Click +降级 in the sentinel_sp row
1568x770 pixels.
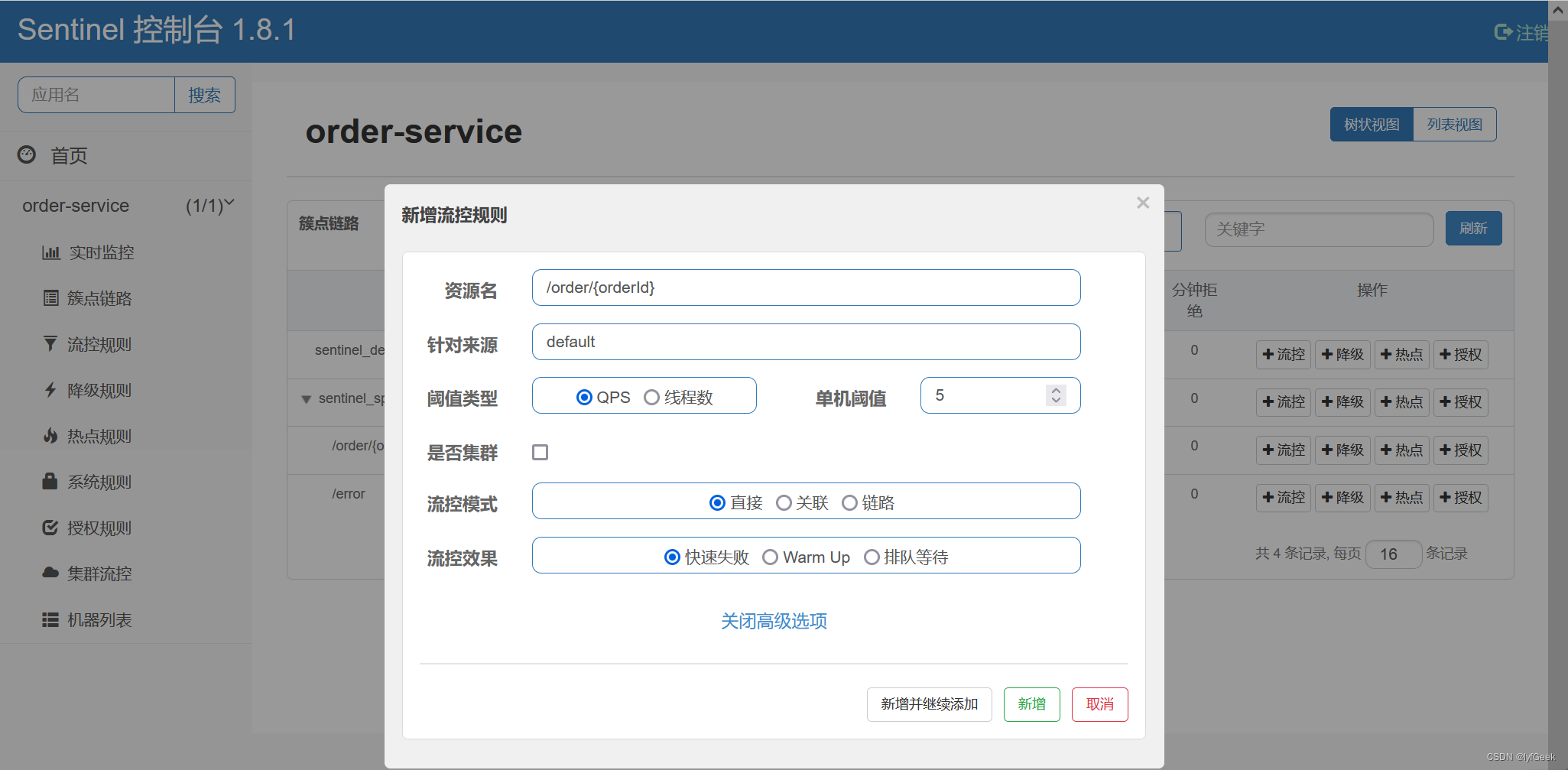(1342, 401)
